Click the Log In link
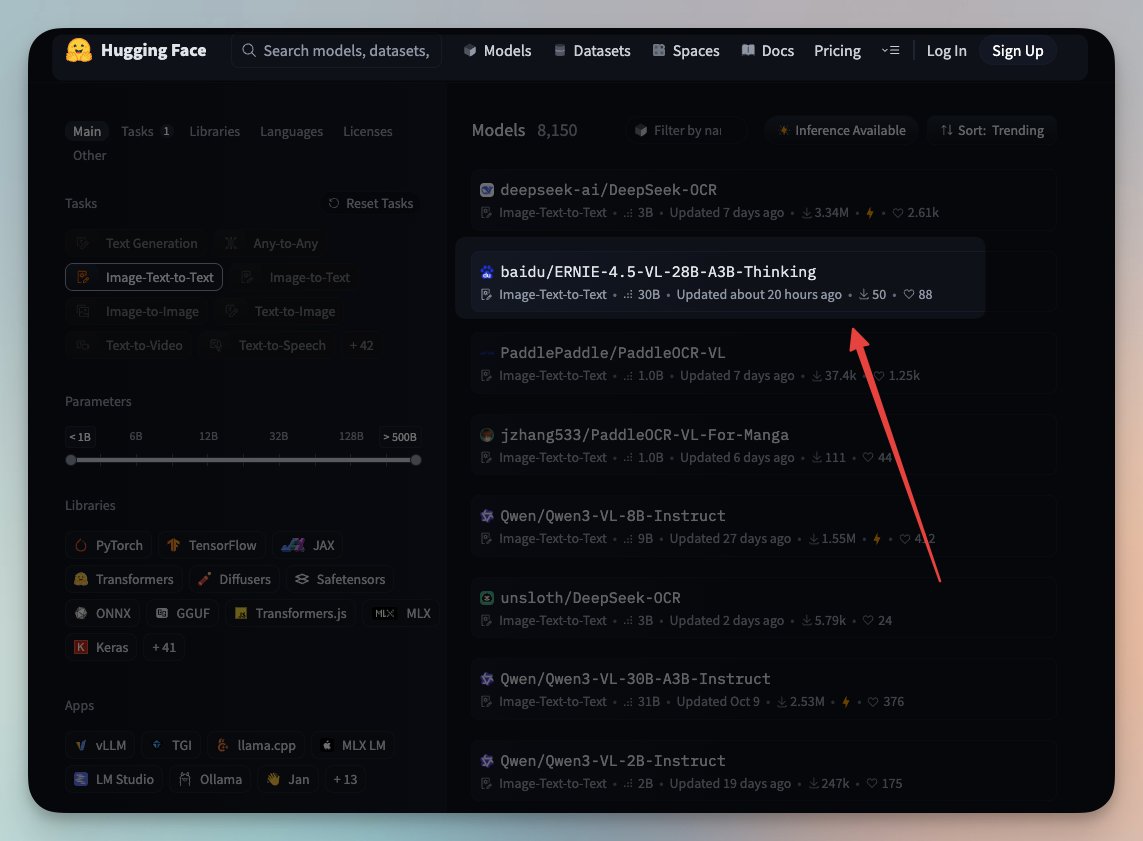The width and height of the screenshot is (1143, 841). pyautogui.click(x=946, y=50)
